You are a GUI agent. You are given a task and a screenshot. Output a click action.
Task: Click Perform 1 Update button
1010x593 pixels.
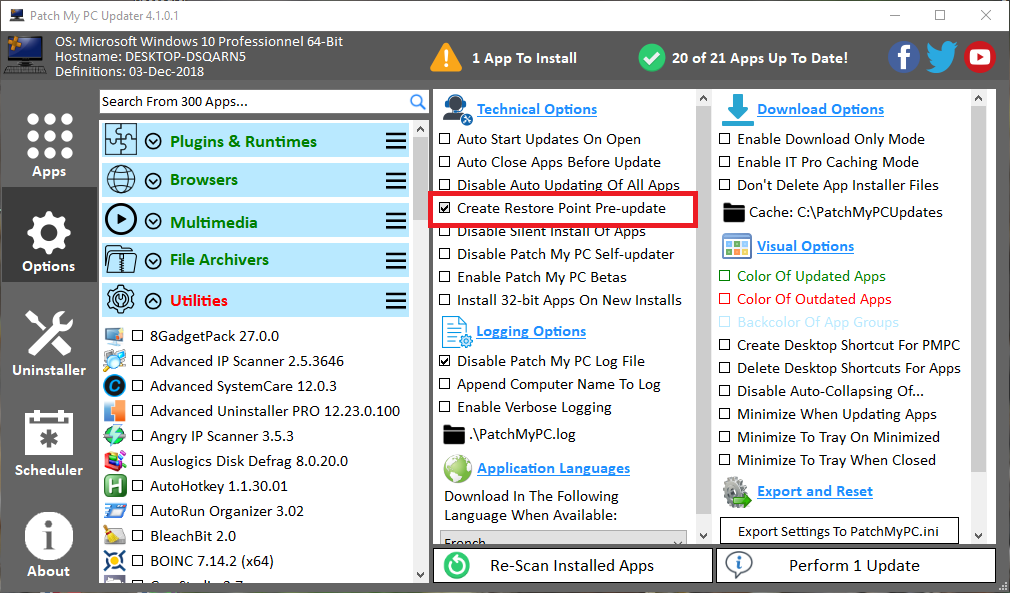[855, 565]
